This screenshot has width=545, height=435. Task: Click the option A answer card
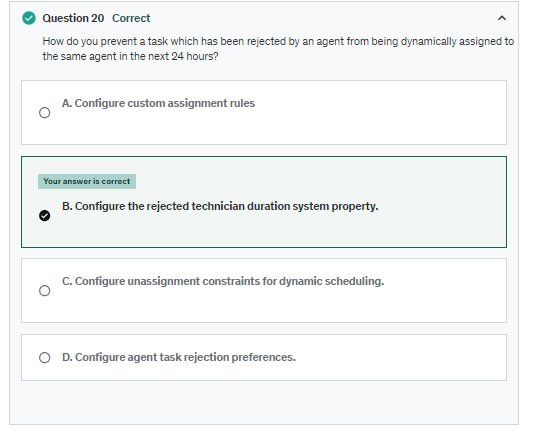pyautogui.click(x=264, y=113)
